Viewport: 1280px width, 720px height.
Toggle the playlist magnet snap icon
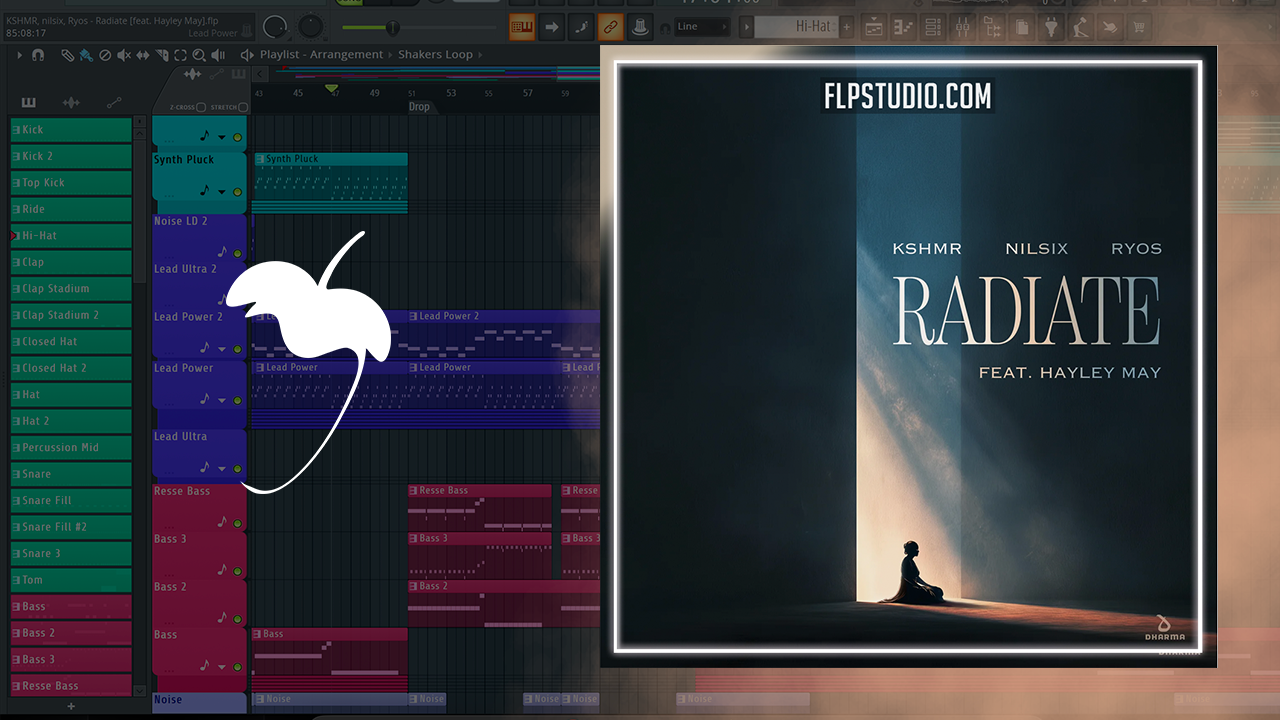click(38, 55)
